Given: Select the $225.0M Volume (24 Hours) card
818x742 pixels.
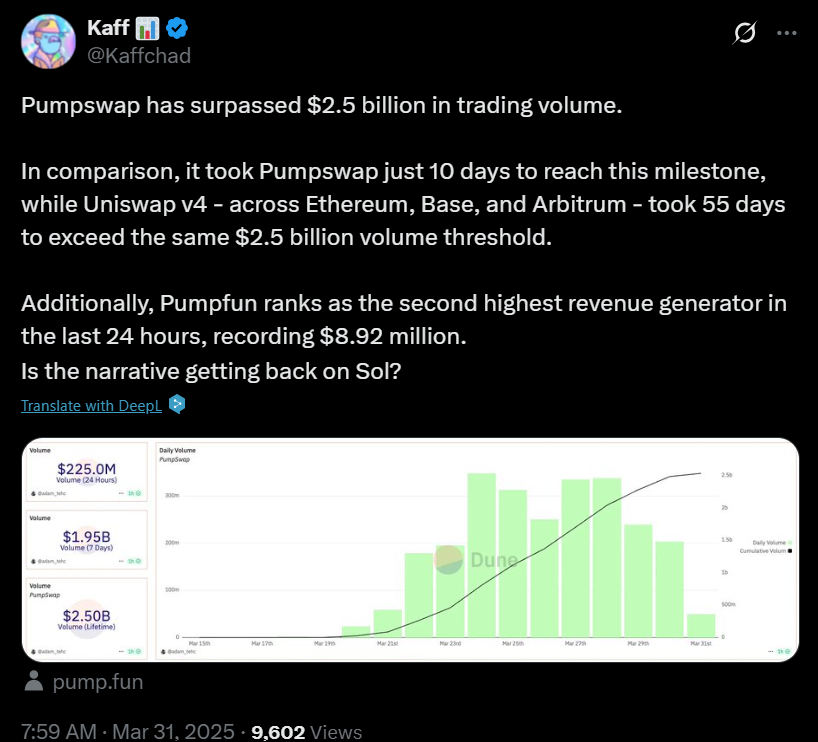Looking at the screenshot, I should tap(87, 472).
